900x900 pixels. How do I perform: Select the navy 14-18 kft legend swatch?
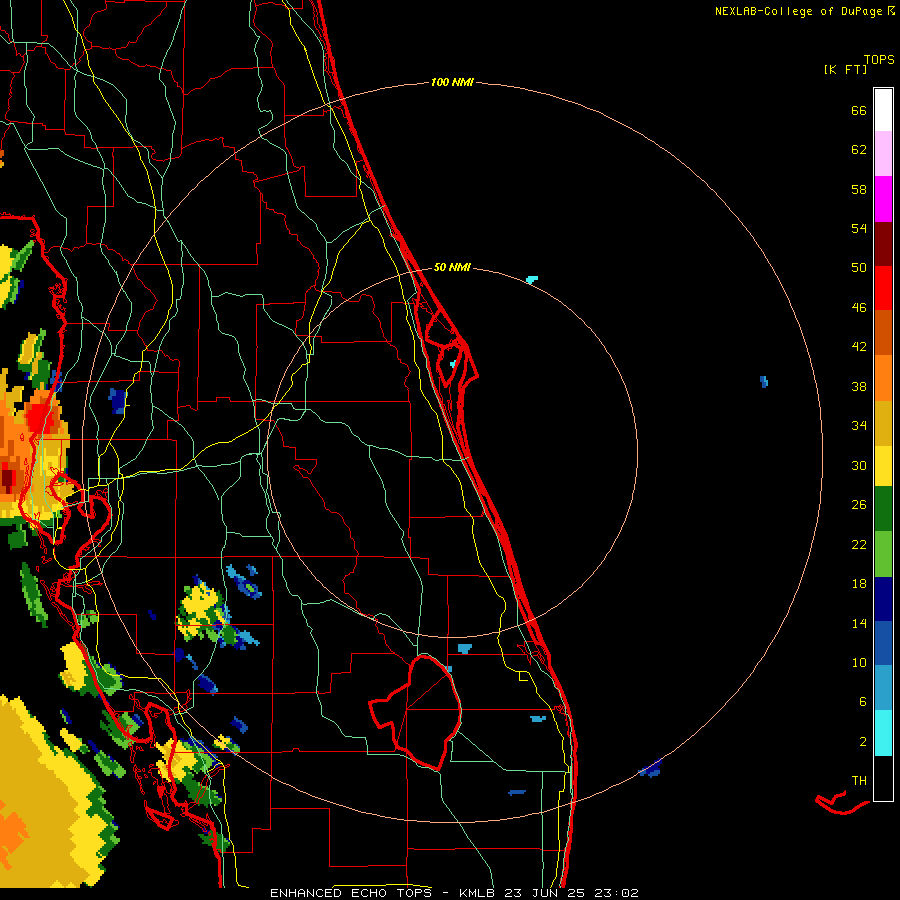tap(883, 599)
